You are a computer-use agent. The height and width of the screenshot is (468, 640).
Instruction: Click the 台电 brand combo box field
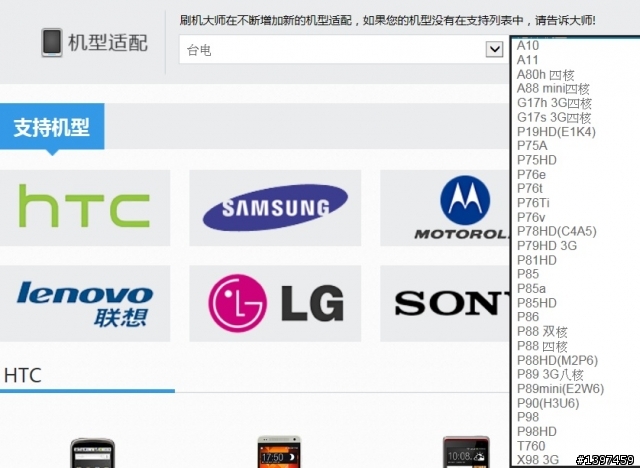342,49
